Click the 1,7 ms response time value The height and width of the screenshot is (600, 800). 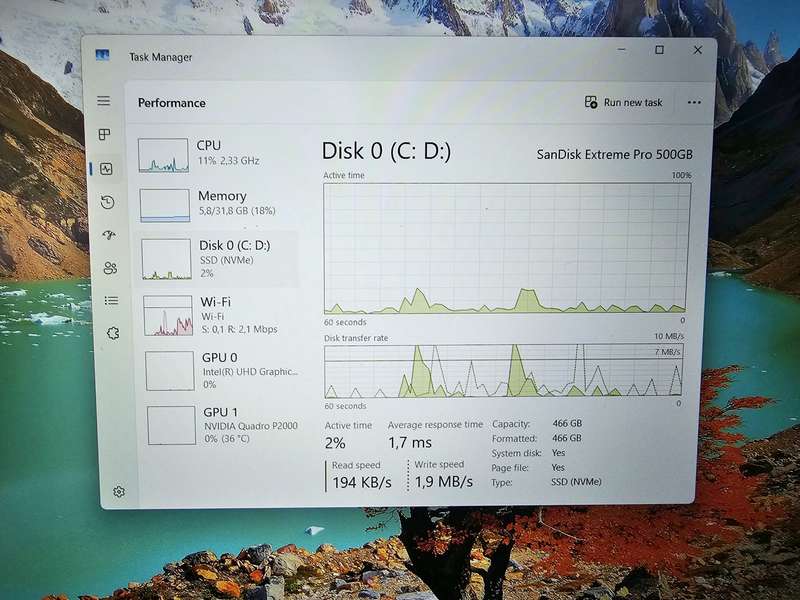(x=410, y=442)
